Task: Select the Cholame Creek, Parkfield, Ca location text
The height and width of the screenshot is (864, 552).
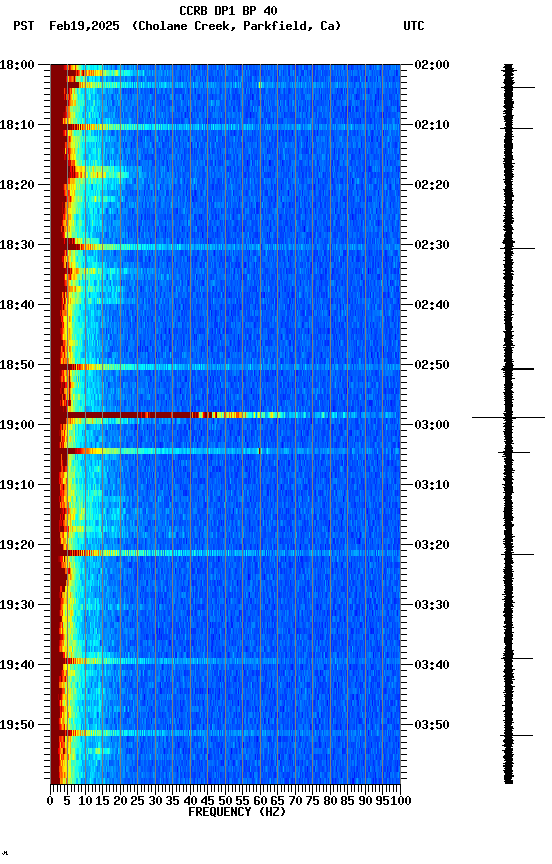Action: coord(236,26)
